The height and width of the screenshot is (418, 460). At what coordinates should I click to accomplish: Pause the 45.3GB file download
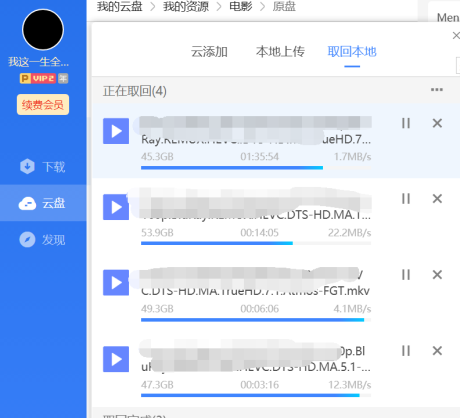[x=406, y=123]
